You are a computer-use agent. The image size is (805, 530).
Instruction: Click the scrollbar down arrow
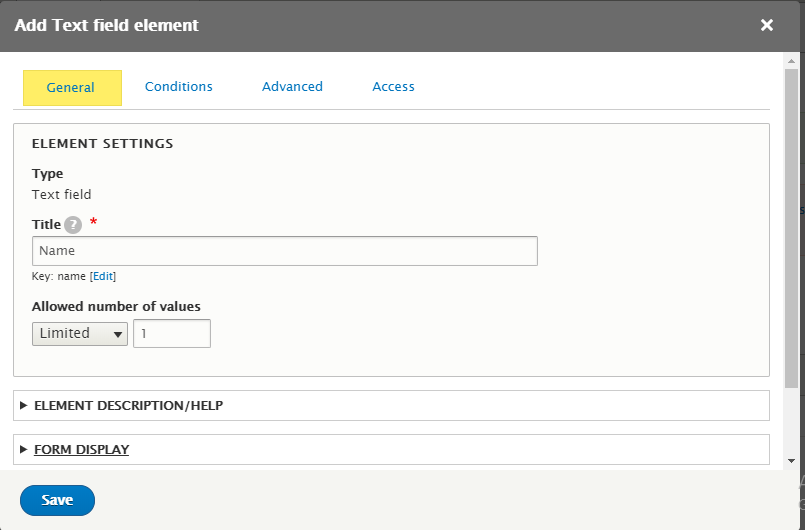792,461
